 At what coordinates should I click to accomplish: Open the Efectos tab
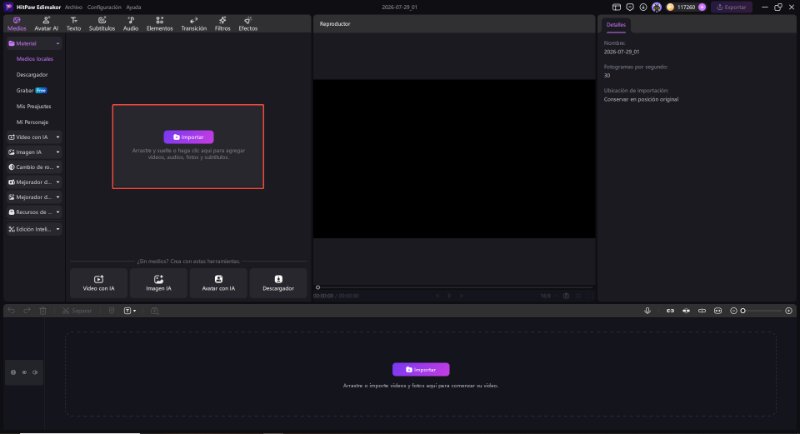(248, 23)
